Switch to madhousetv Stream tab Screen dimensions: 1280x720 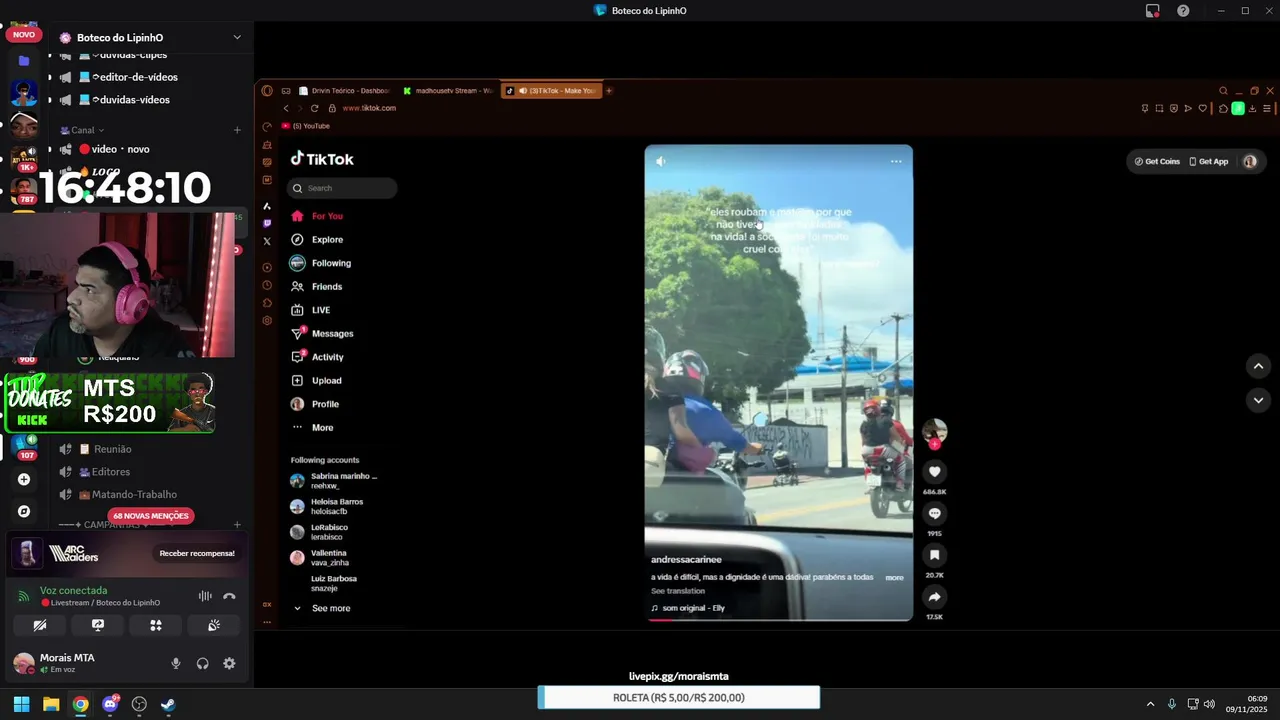(x=448, y=90)
